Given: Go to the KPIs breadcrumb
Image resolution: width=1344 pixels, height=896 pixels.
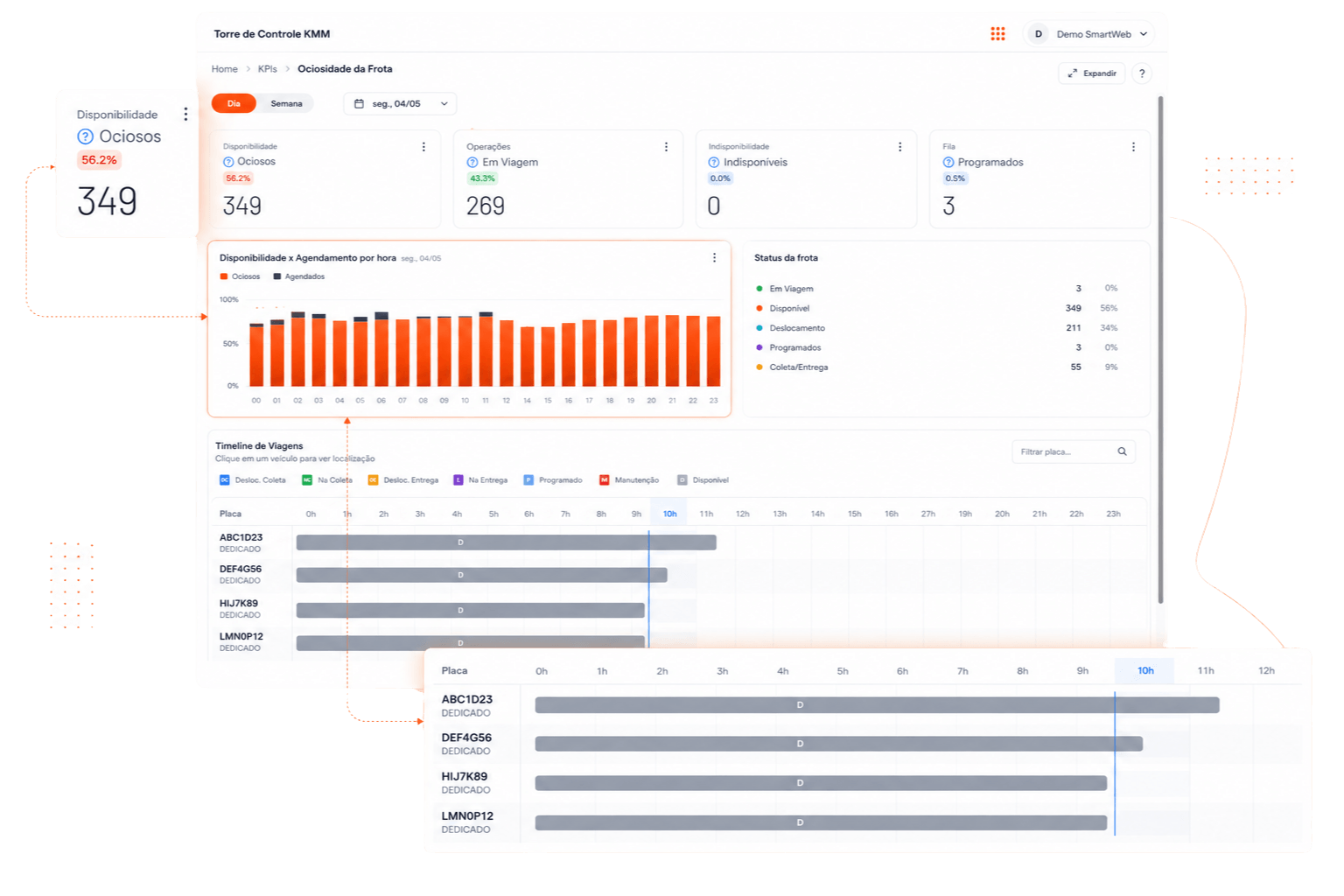Looking at the screenshot, I should click(268, 69).
